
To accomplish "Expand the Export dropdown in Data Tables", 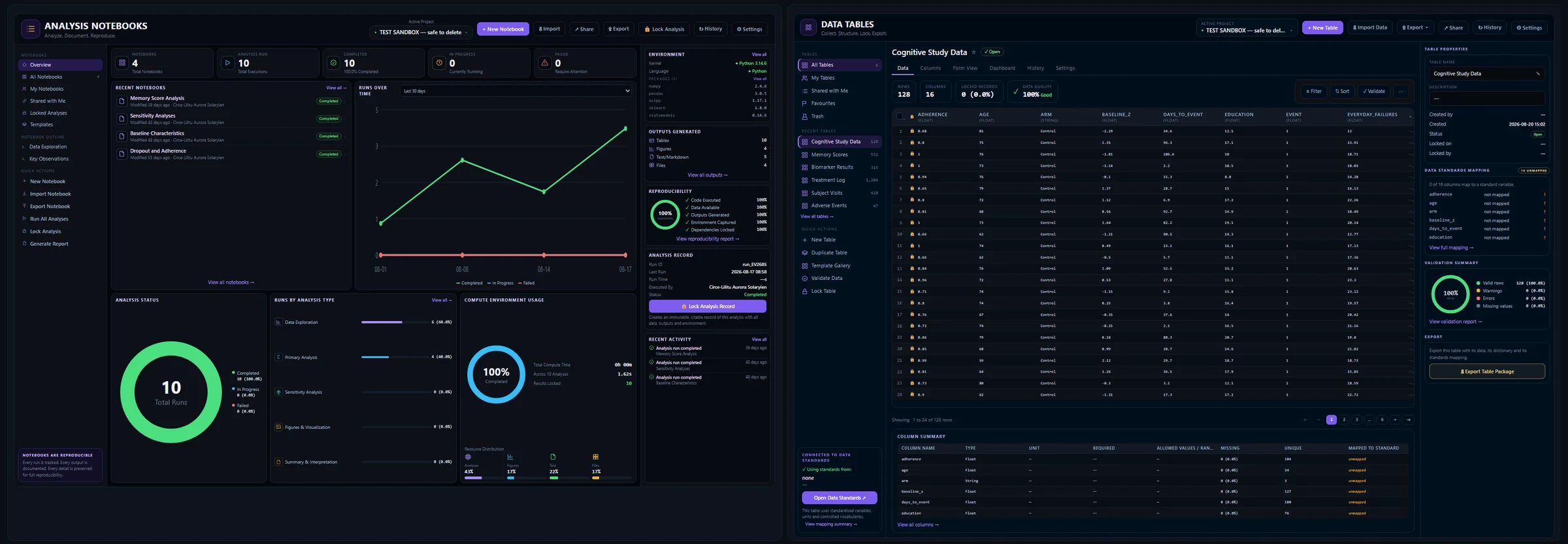I will (1415, 27).
